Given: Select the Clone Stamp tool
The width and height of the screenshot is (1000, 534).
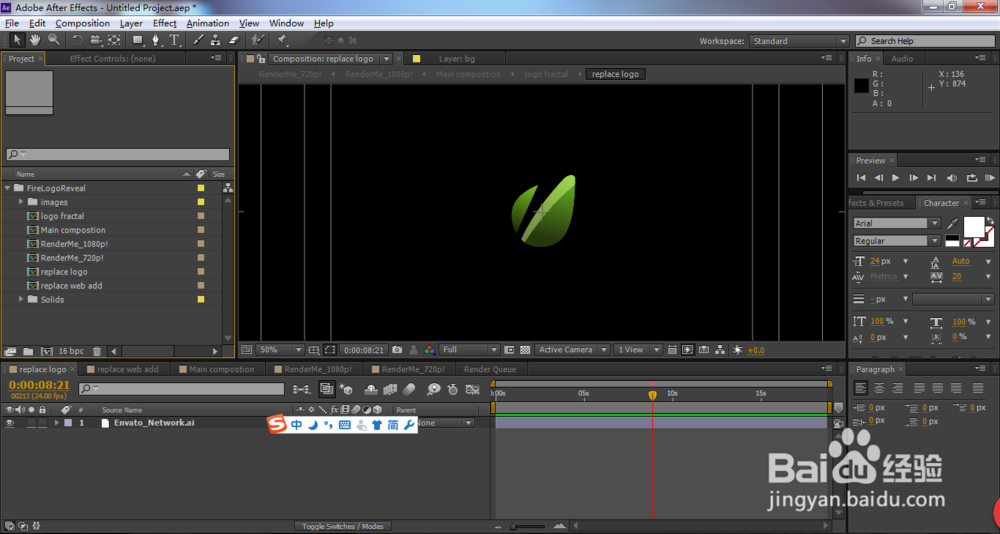Looking at the screenshot, I should point(216,40).
